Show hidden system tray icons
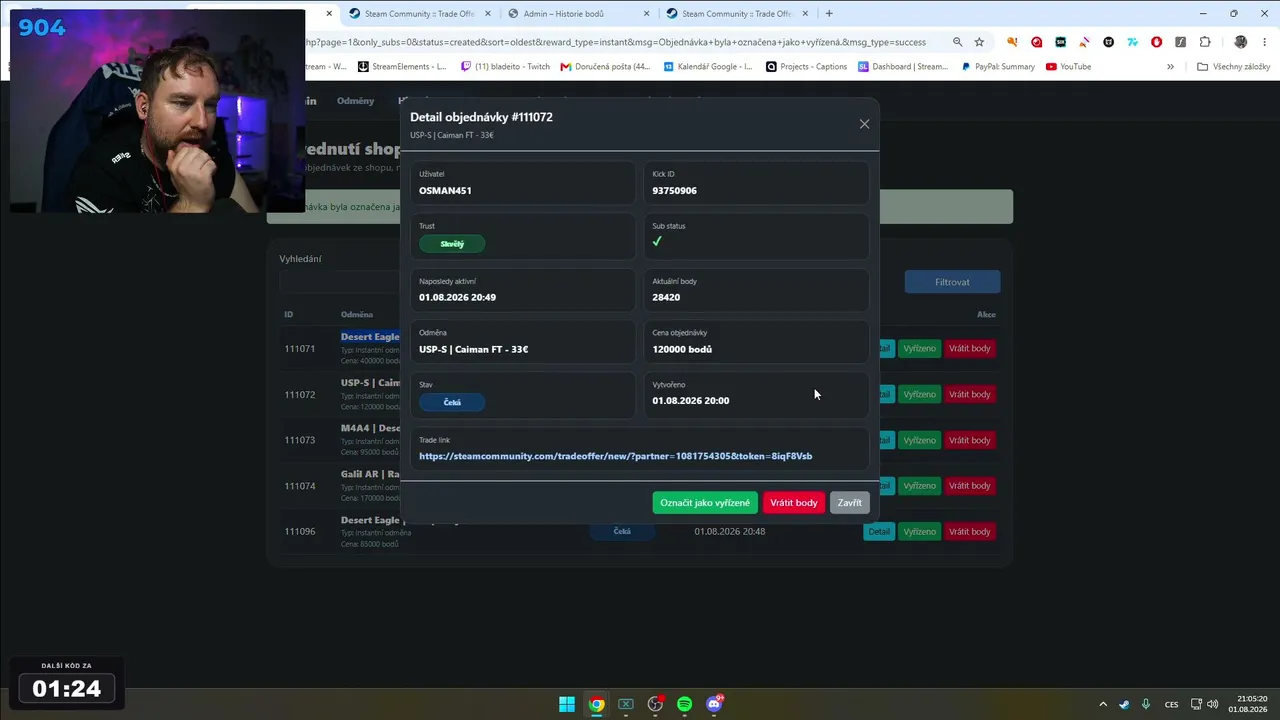This screenshot has height=720, width=1280. pos(1103,704)
